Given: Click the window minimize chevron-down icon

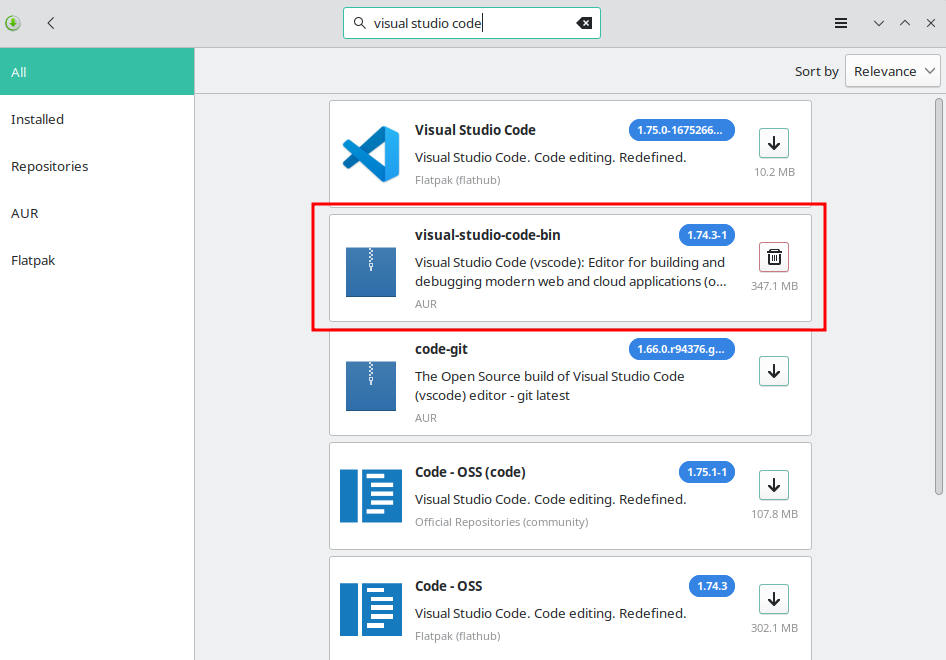Looking at the screenshot, I should 879,23.
